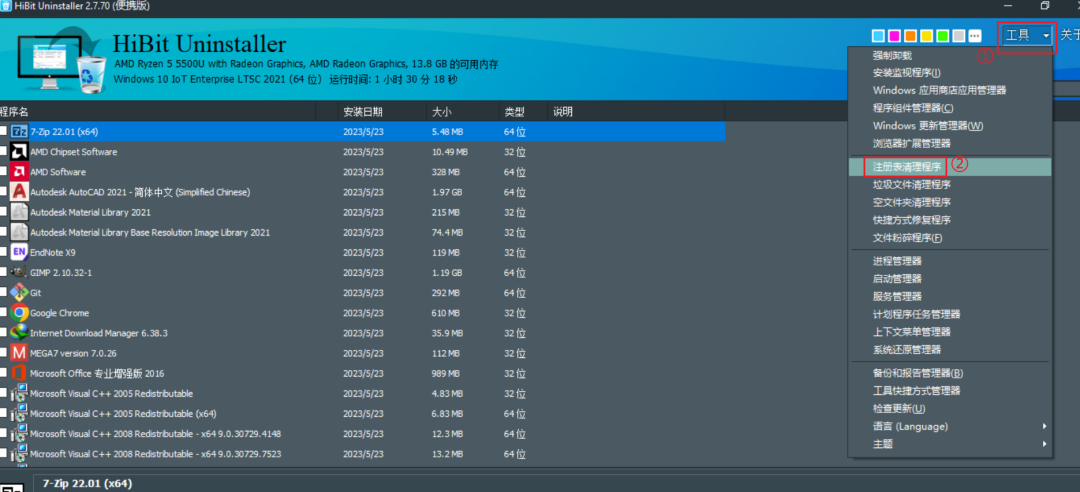1080x492 pixels.
Task: Pick the green theme color swatch
Action: coord(942,36)
